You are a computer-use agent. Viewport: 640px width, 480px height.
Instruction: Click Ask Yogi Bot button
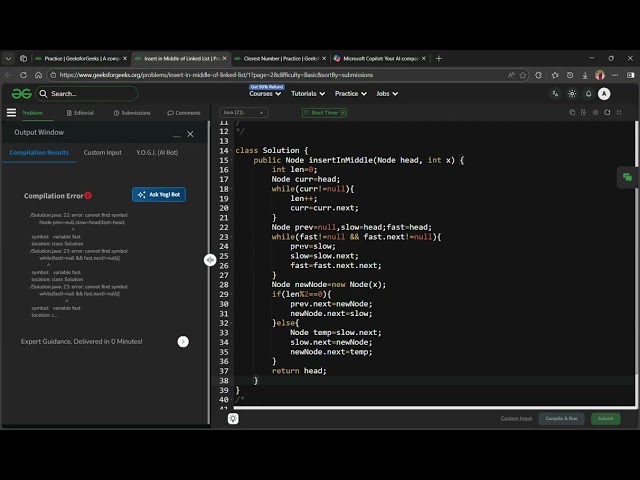pyautogui.click(x=159, y=195)
